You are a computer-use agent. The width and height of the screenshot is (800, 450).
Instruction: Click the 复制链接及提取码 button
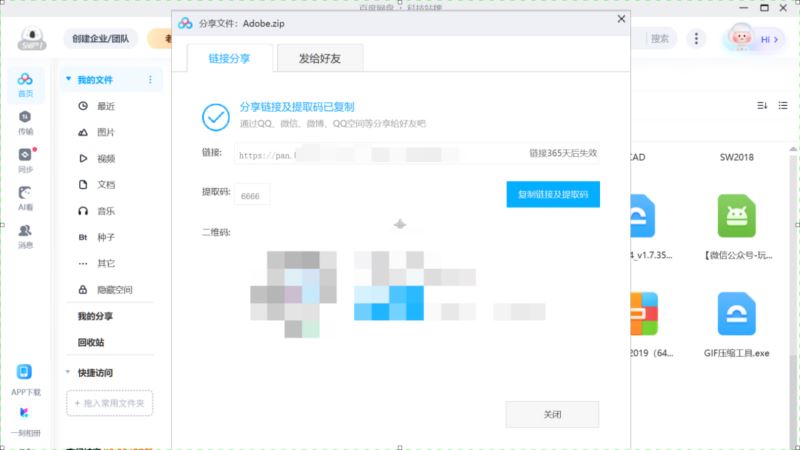(553, 194)
